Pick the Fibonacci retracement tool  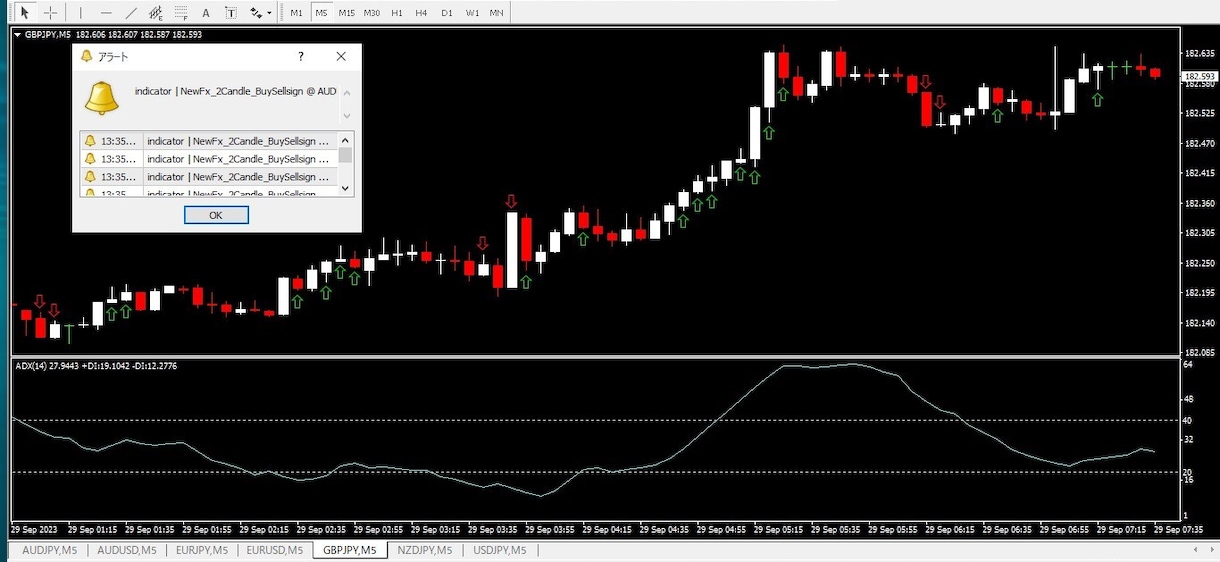tap(181, 13)
